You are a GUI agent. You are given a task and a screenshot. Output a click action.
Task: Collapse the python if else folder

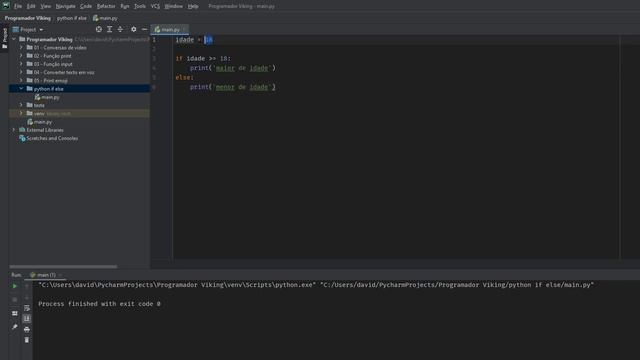(x=21, y=89)
